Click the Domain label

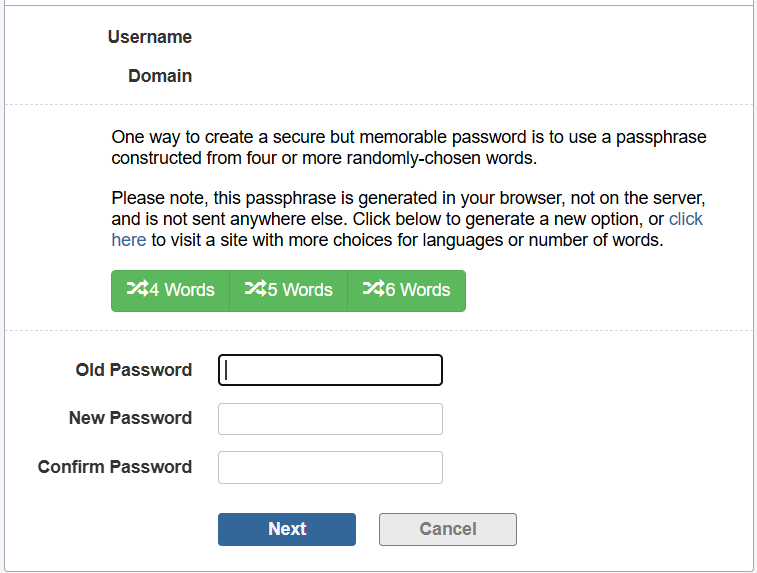click(x=160, y=76)
